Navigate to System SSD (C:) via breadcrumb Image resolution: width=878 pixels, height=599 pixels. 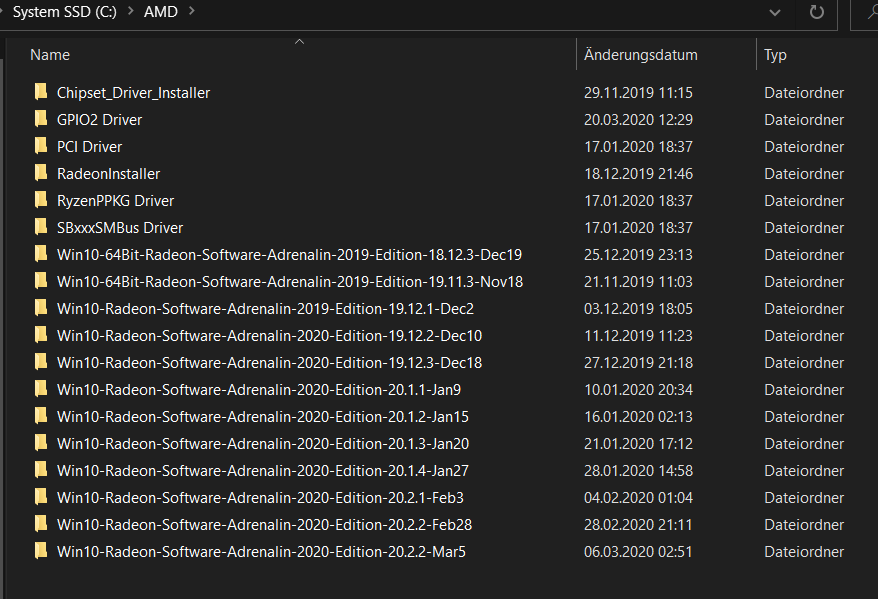click(65, 11)
